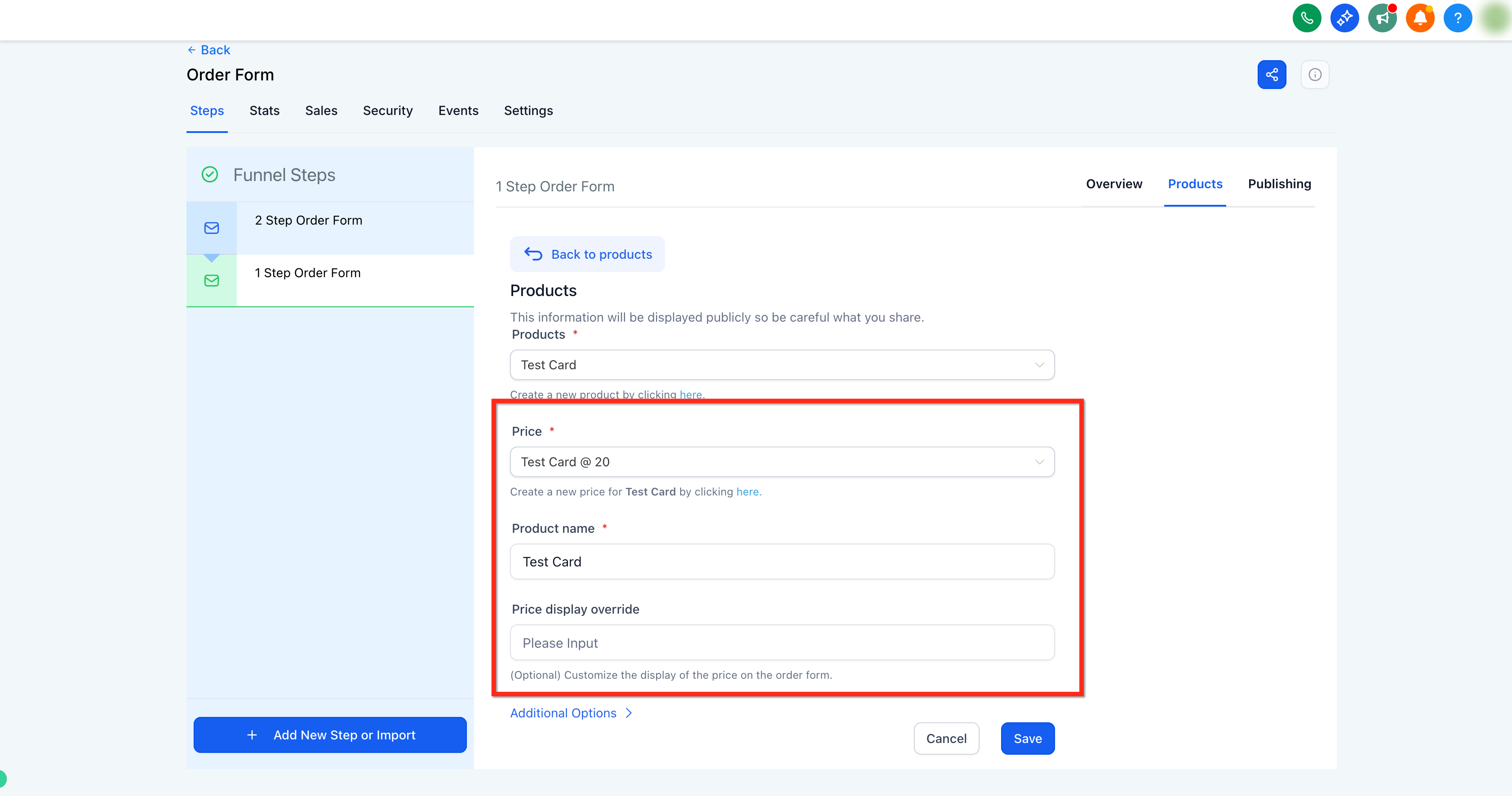Click the green phone call icon

click(1307, 18)
